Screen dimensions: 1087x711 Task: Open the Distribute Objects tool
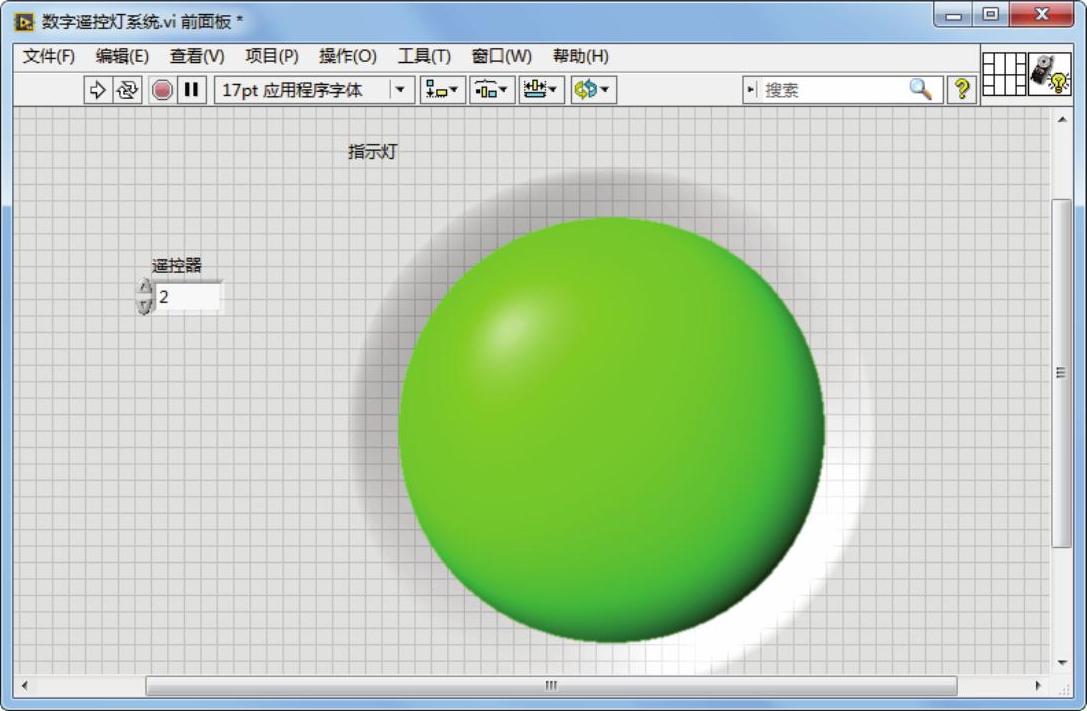pyautogui.click(x=492, y=90)
